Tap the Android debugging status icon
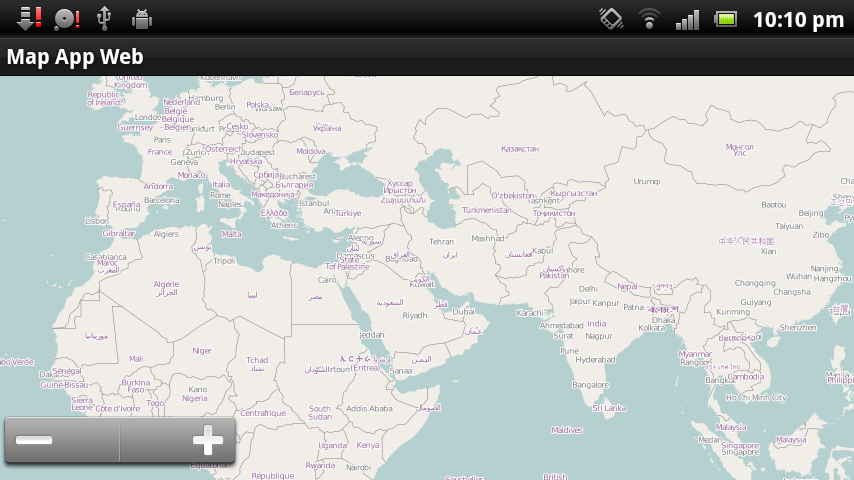The image size is (854, 480). pyautogui.click(x=141, y=19)
